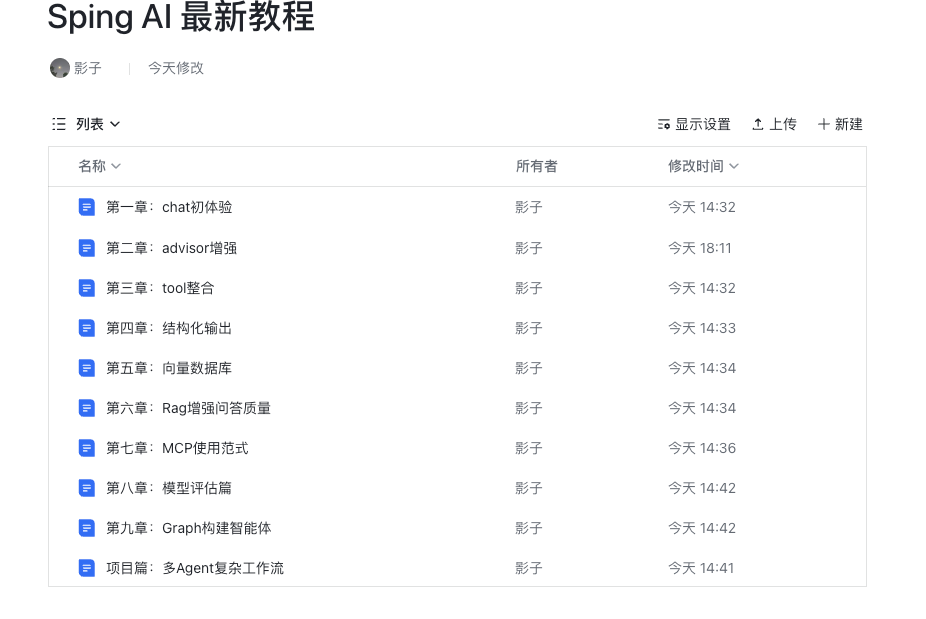Image resolution: width=926 pixels, height=619 pixels.
Task: Click owner 影子 in 第五章 row
Action: 529,368
